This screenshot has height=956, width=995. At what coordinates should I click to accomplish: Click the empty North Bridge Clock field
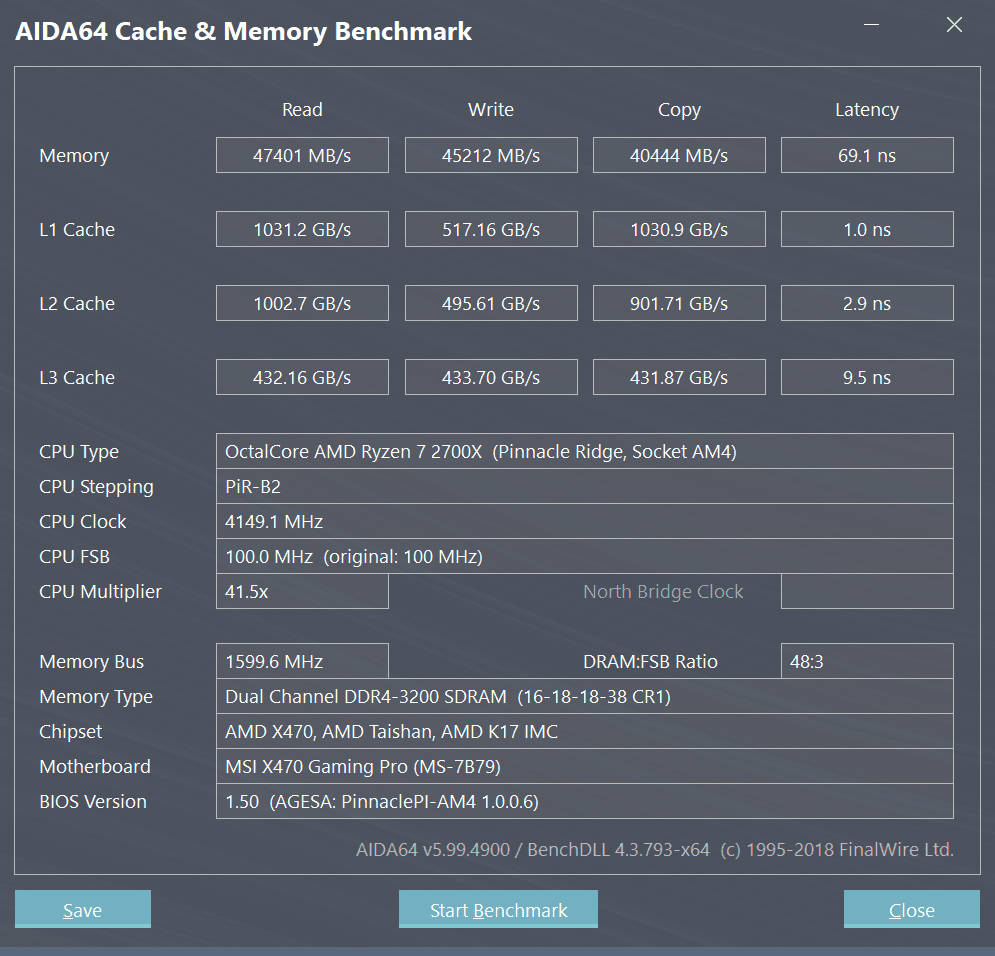(867, 592)
